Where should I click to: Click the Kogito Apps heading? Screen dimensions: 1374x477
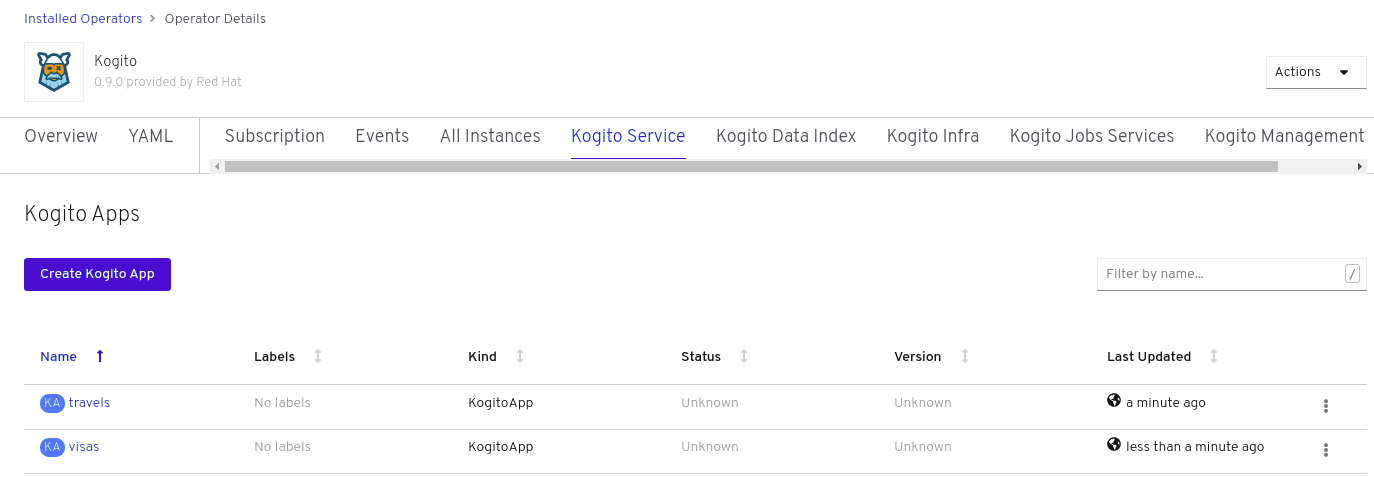tap(82, 213)
